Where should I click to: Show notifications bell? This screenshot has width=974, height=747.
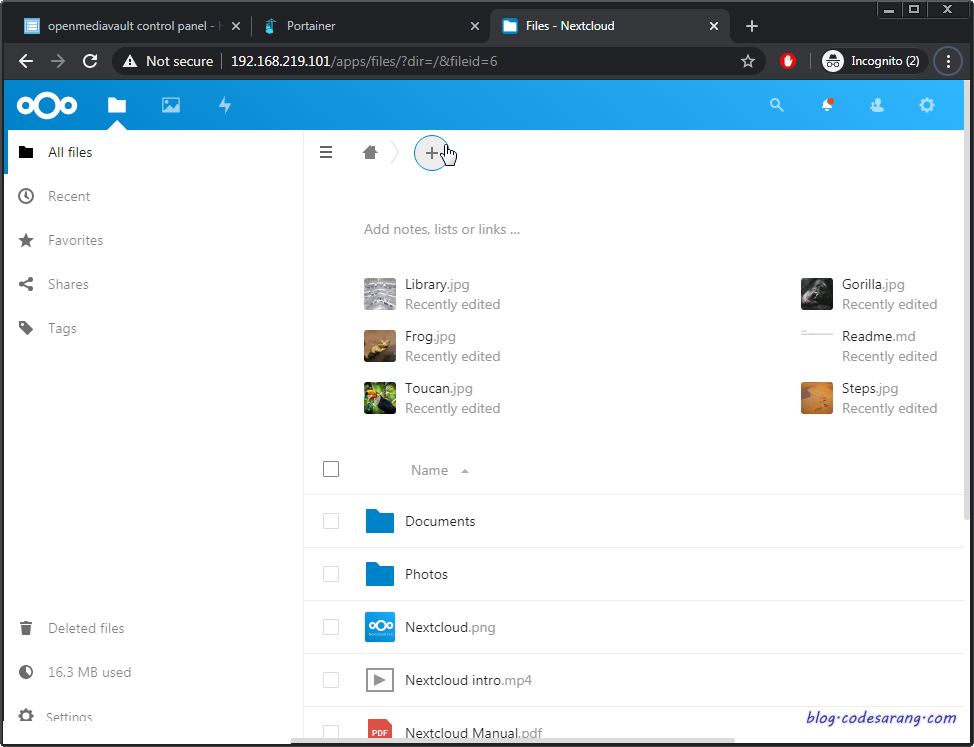click(827, 105)
